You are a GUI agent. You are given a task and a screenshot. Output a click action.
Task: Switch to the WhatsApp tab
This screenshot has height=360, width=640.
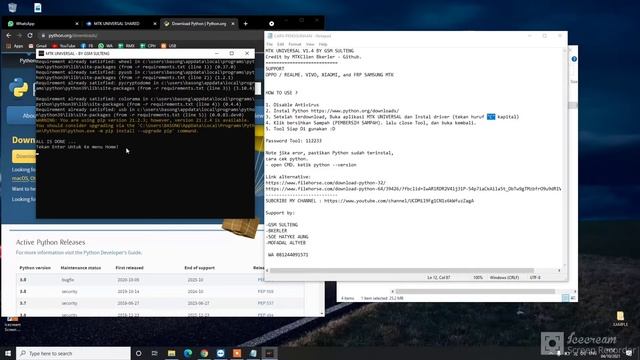coord(41,24)
